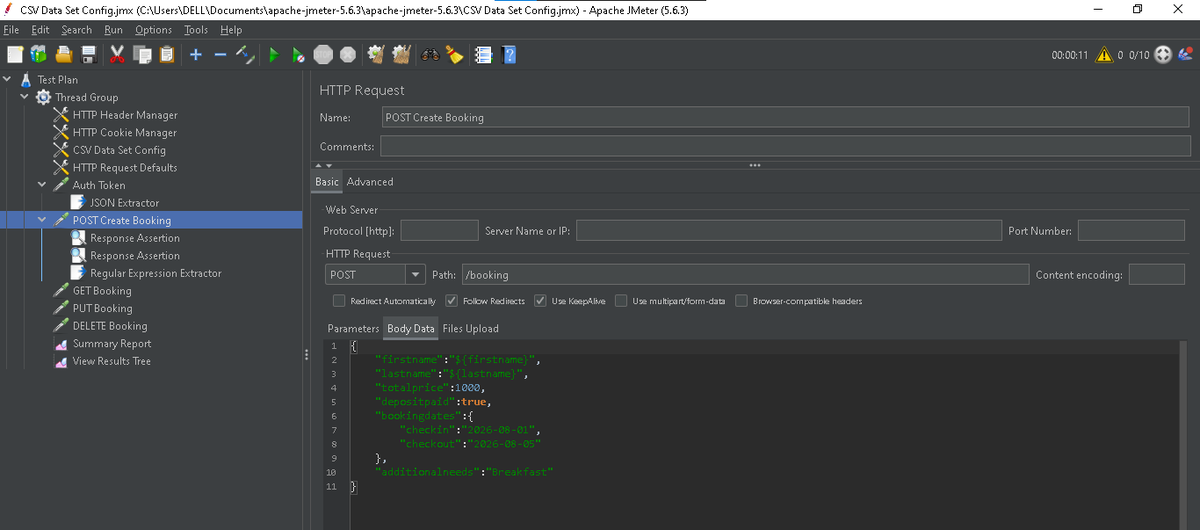
Task: Open Search with the binoculars icon
Action: pyautogui.click(x=430, y=54)
